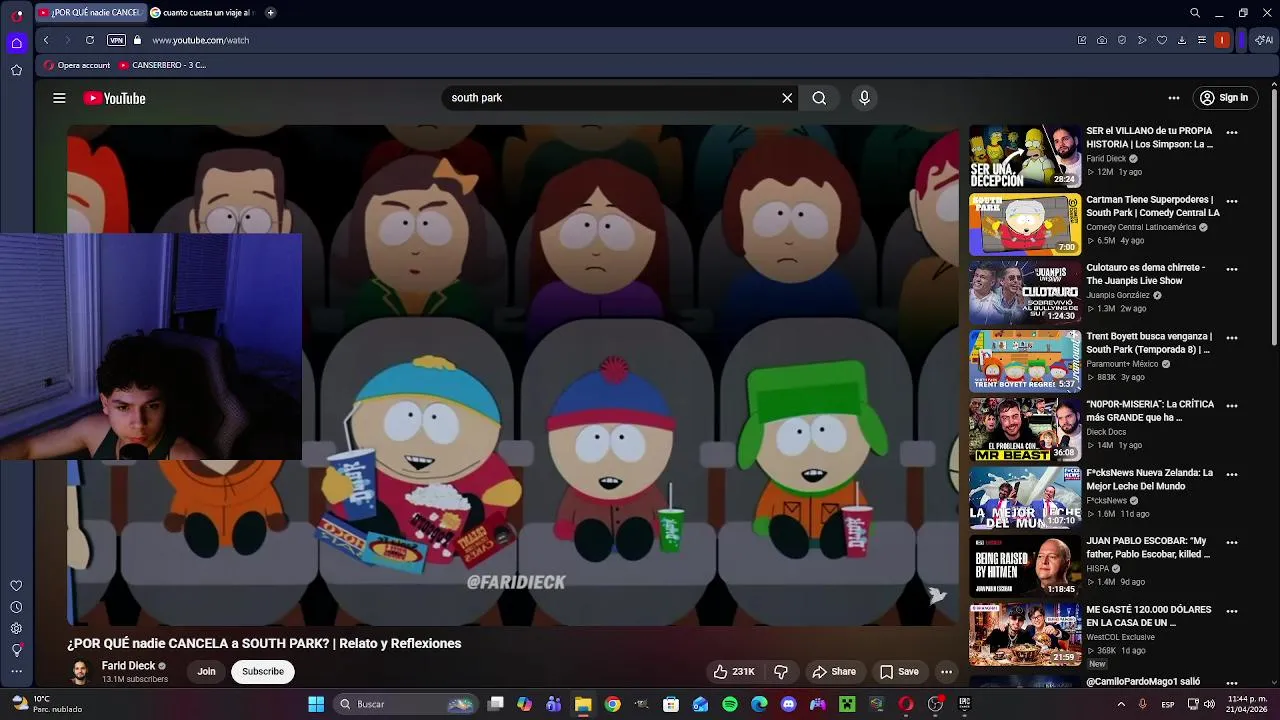
Task: Add page to bookmarks with heart icon
Action: pyautogui.click(x=1162, y=40)
